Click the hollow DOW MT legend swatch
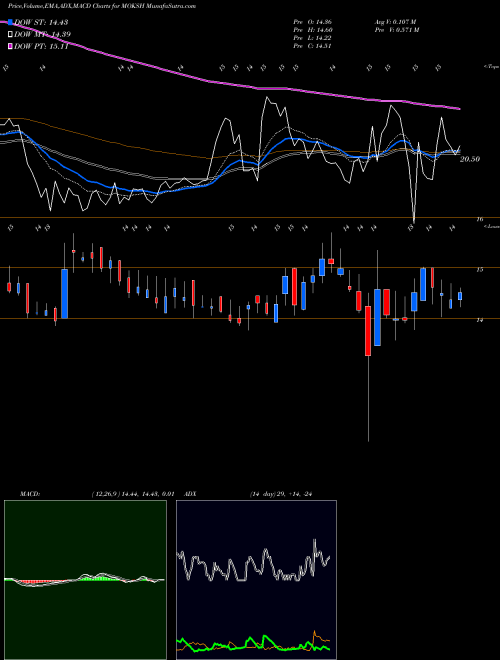 tap(10, 35)
